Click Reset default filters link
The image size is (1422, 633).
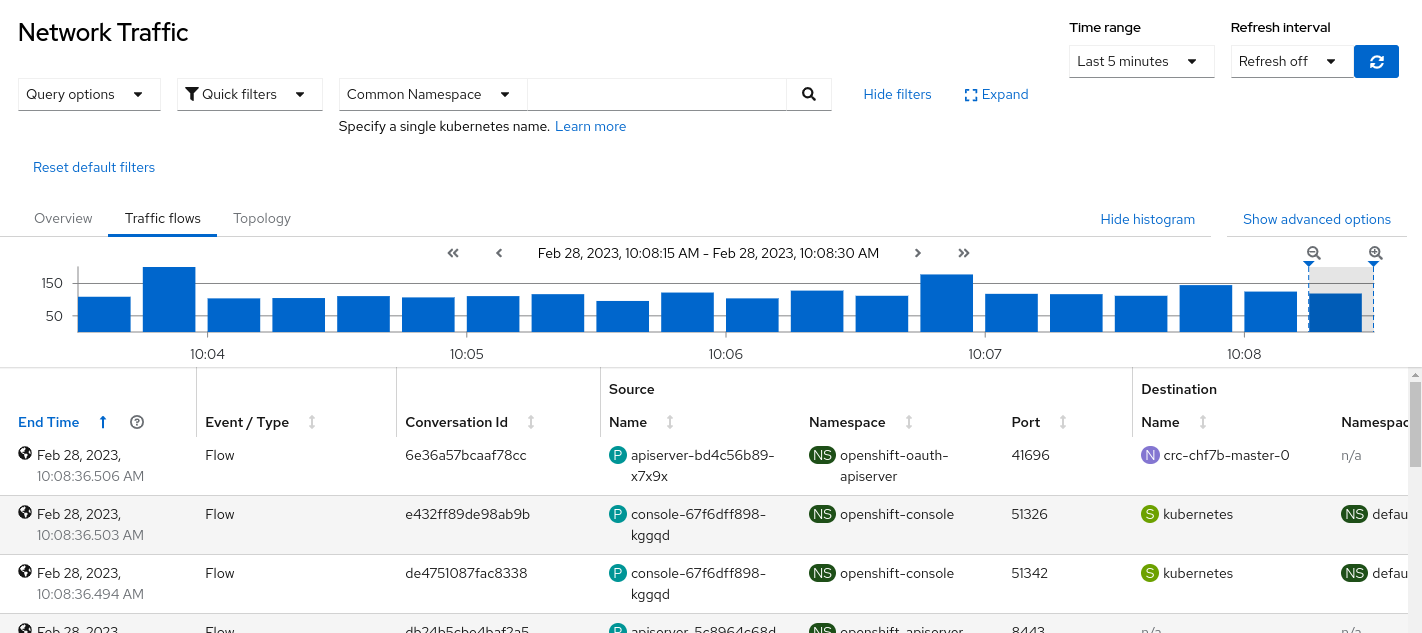(94, 167)
